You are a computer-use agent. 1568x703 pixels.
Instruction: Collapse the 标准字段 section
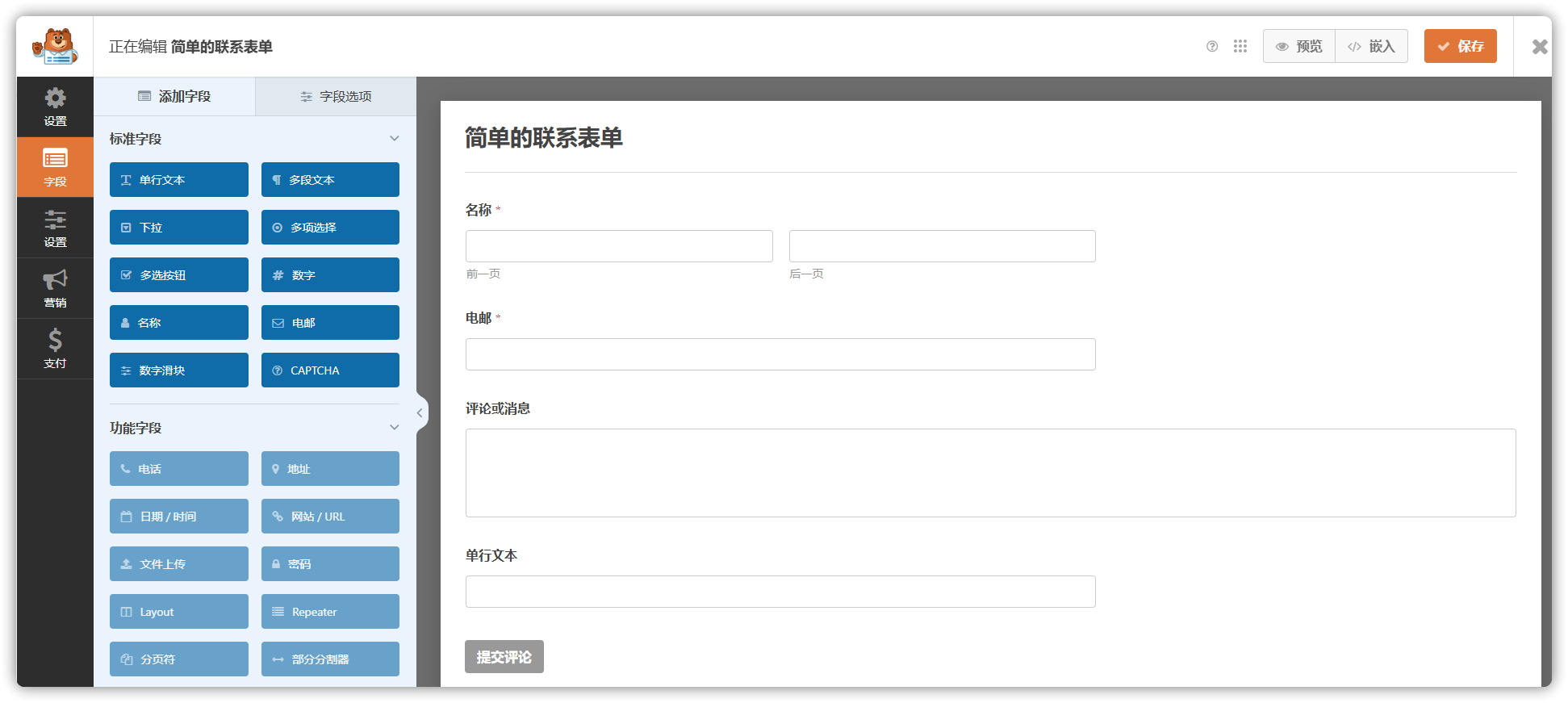click(394, 139)
